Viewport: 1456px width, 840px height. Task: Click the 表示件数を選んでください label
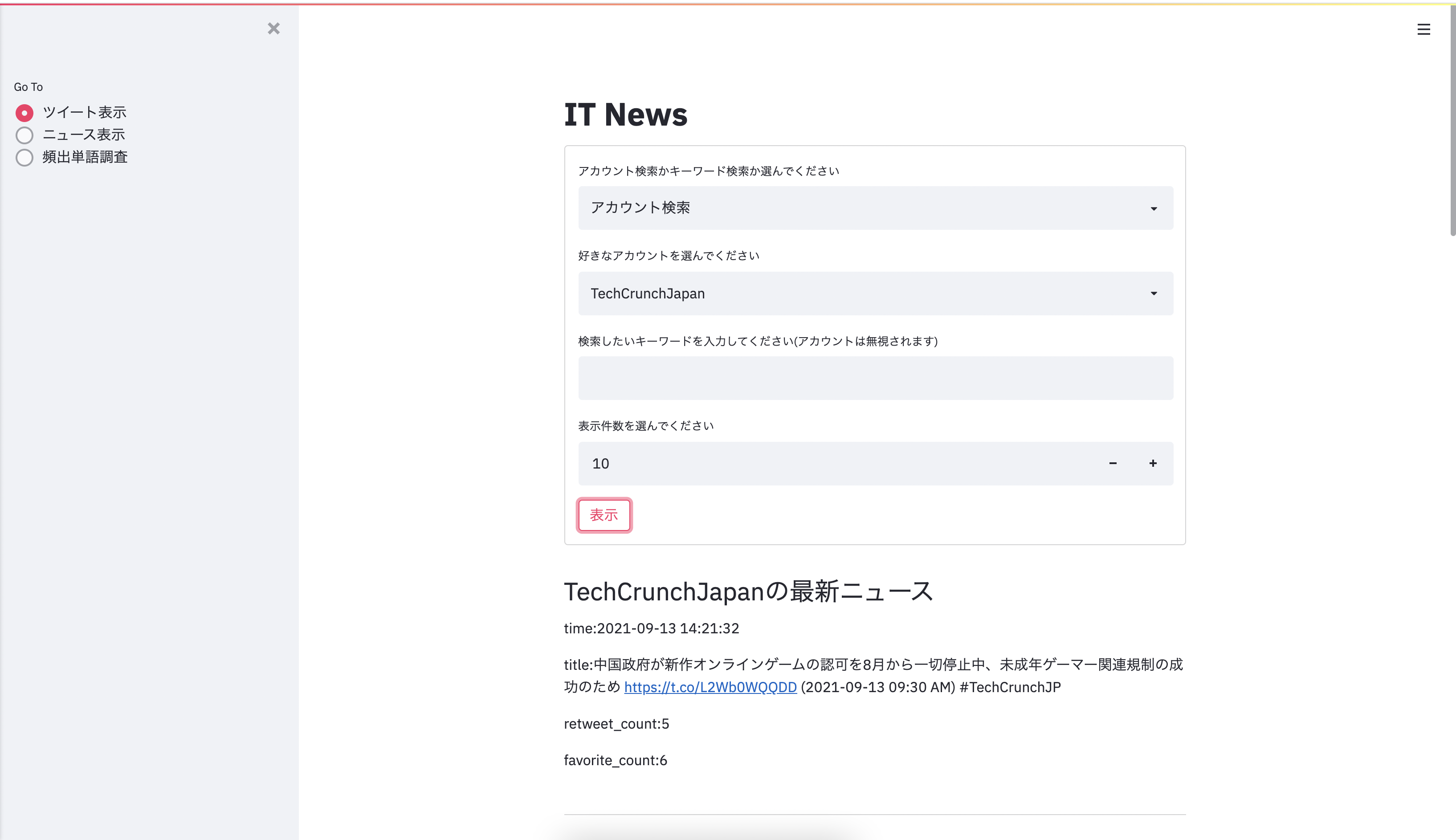[x=645, y=426]
